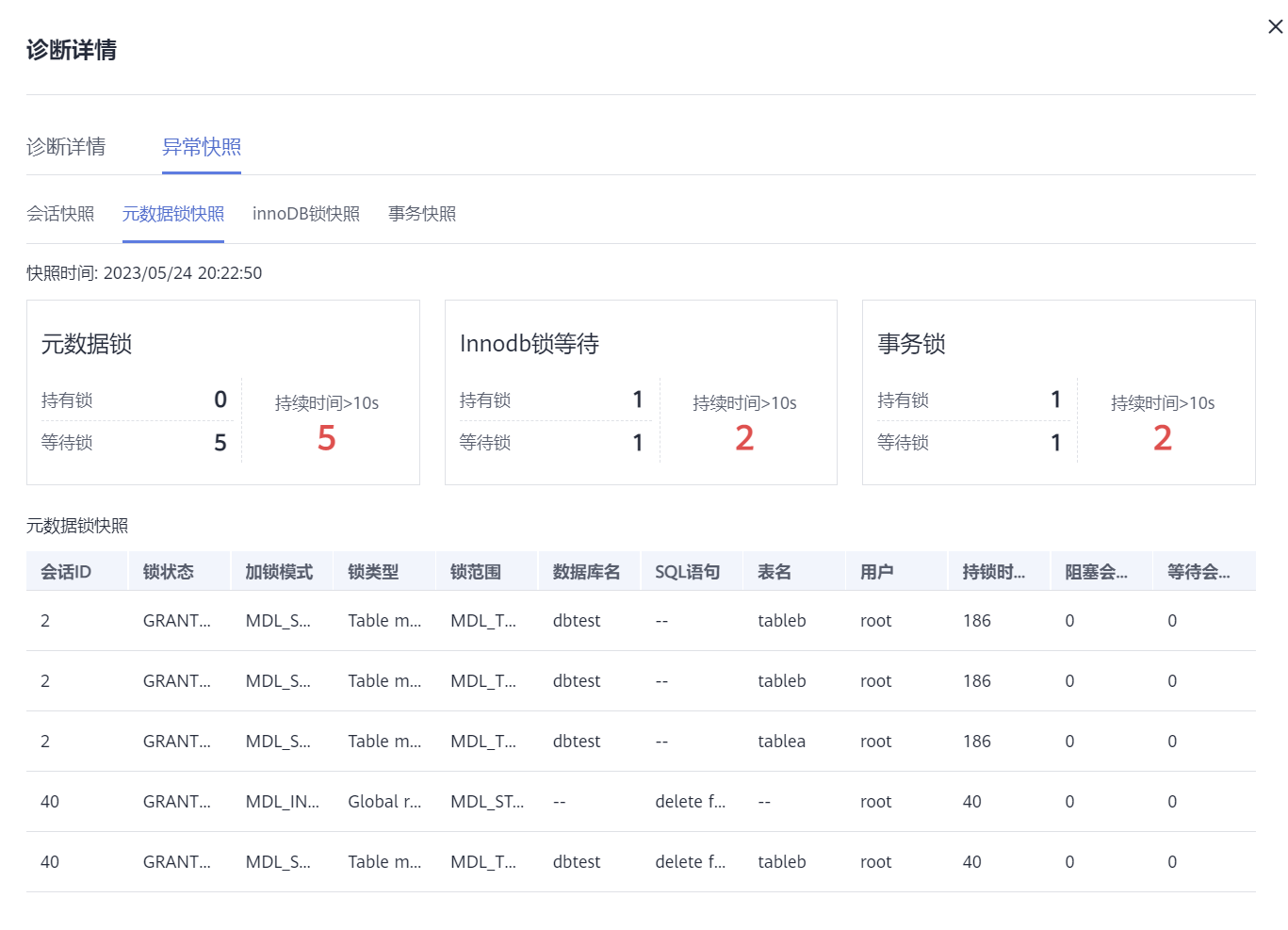Click the MDL_ST... lock scope cell
The image size is (1288, 930).
point(486,802)
